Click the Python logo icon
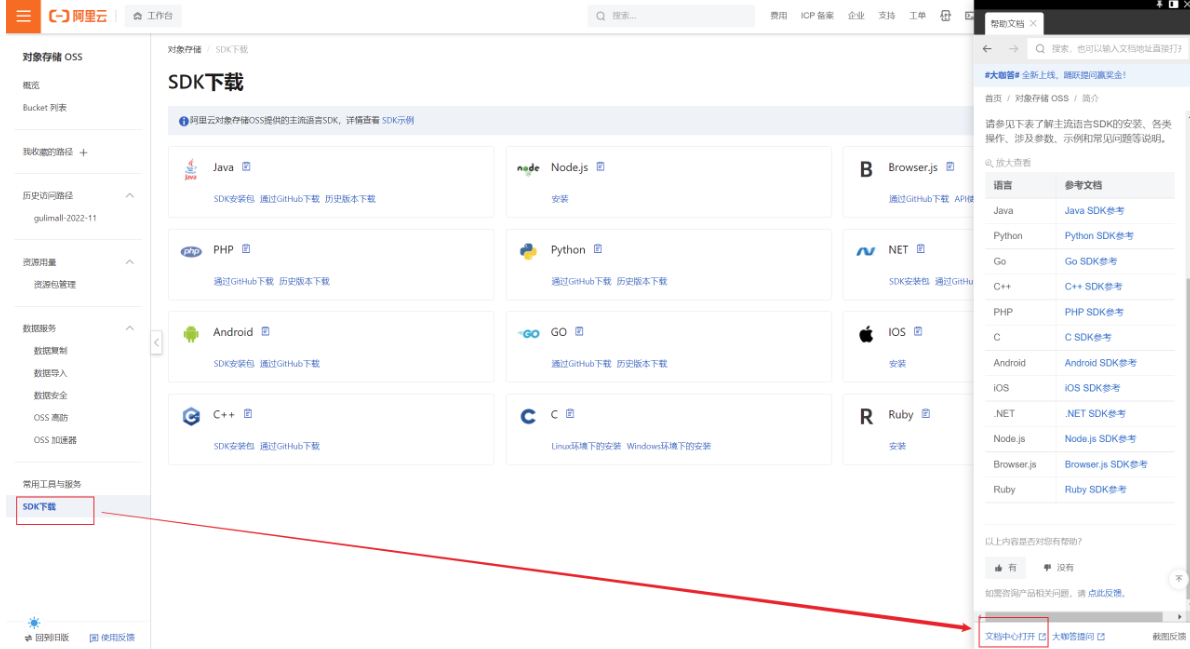The height and width of the screenshot is (649, 1190). point(528,251)
